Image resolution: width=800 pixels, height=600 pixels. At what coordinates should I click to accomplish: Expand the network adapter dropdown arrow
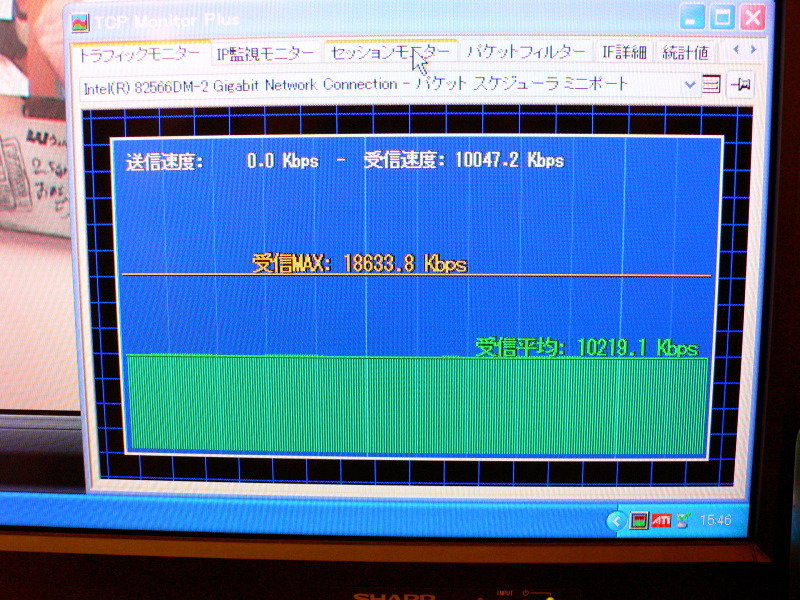tap(689, 85)
